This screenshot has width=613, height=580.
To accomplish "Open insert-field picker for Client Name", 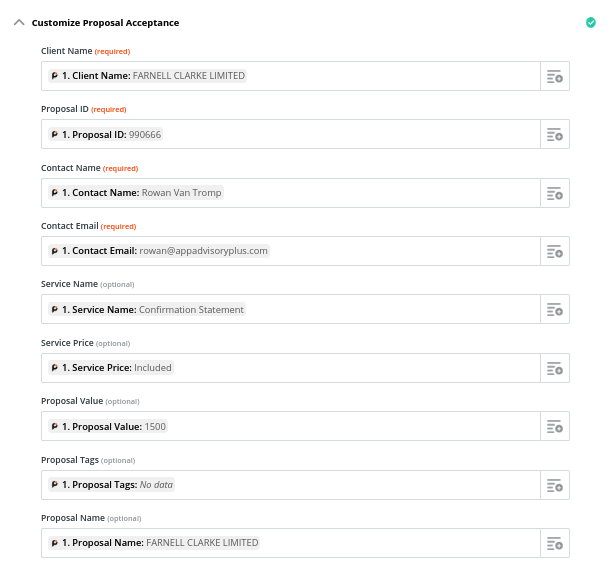I will point(555,76).
